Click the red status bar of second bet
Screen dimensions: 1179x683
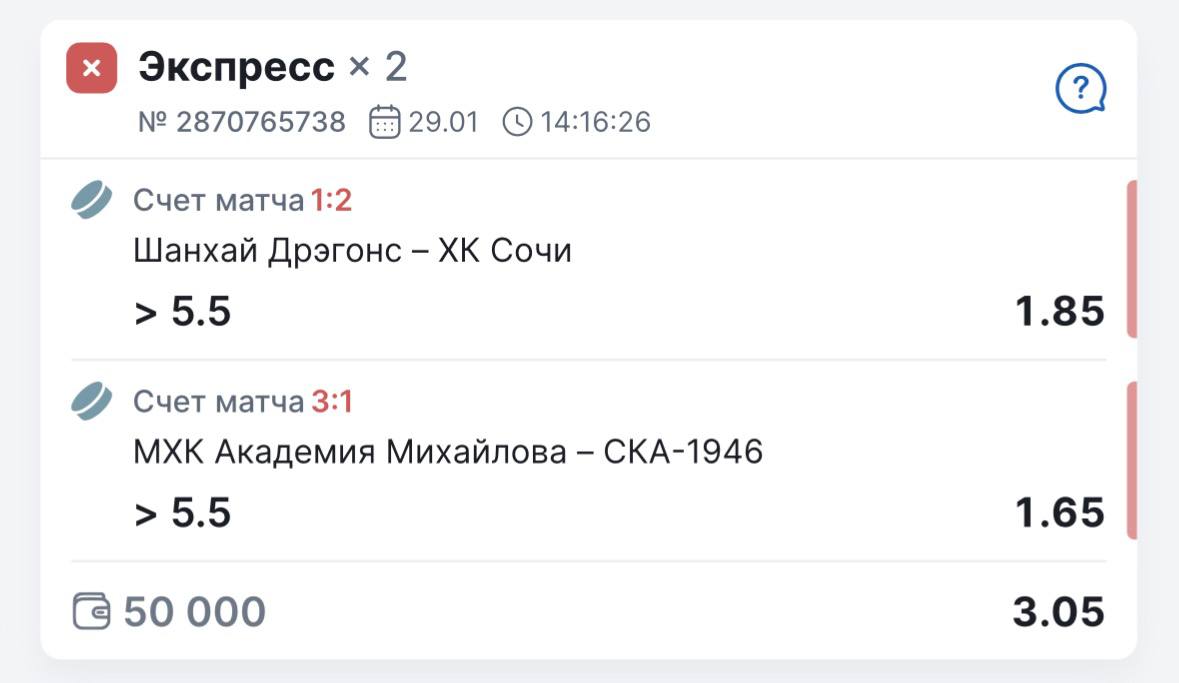(x=1131, y=460)
